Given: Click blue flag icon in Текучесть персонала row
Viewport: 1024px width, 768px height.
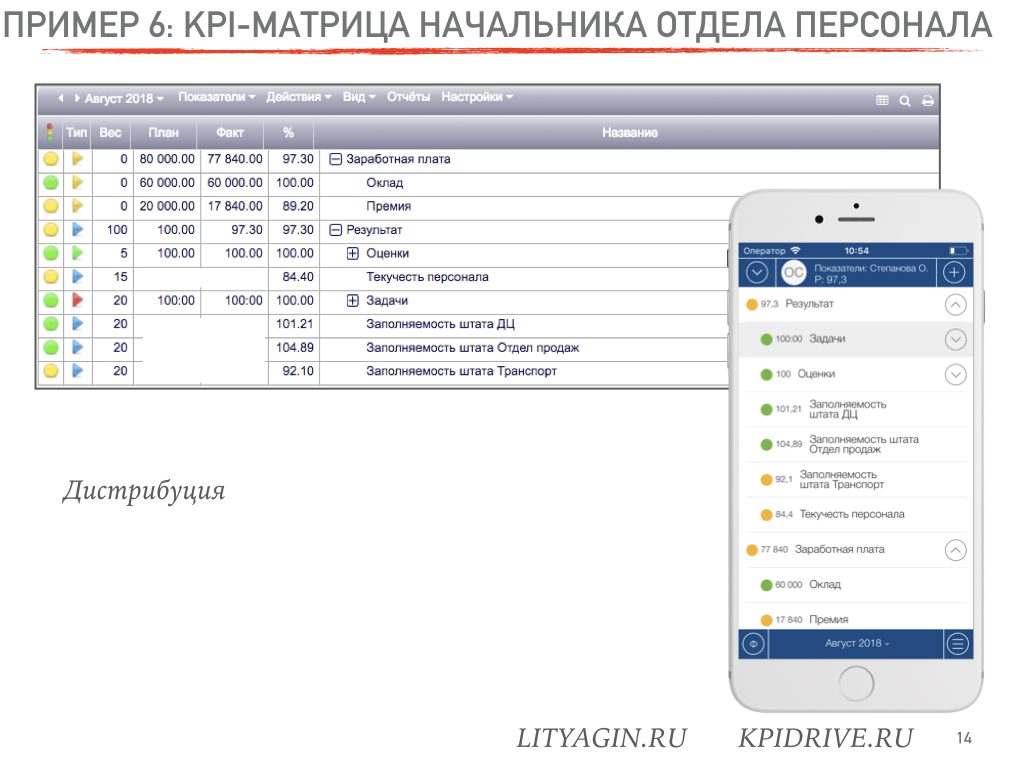Looking at the screenshot, I should tap(78, 276).
